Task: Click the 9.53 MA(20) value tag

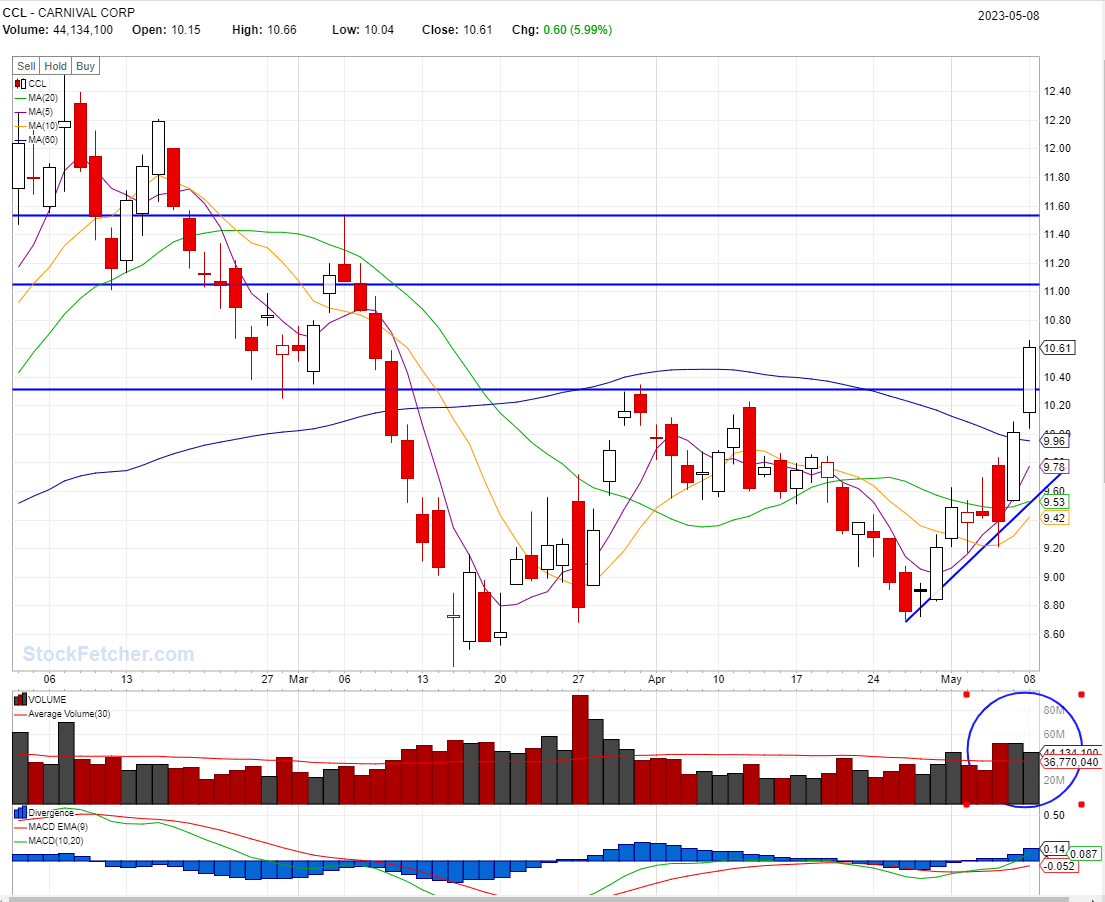Action: point(1054,502)
